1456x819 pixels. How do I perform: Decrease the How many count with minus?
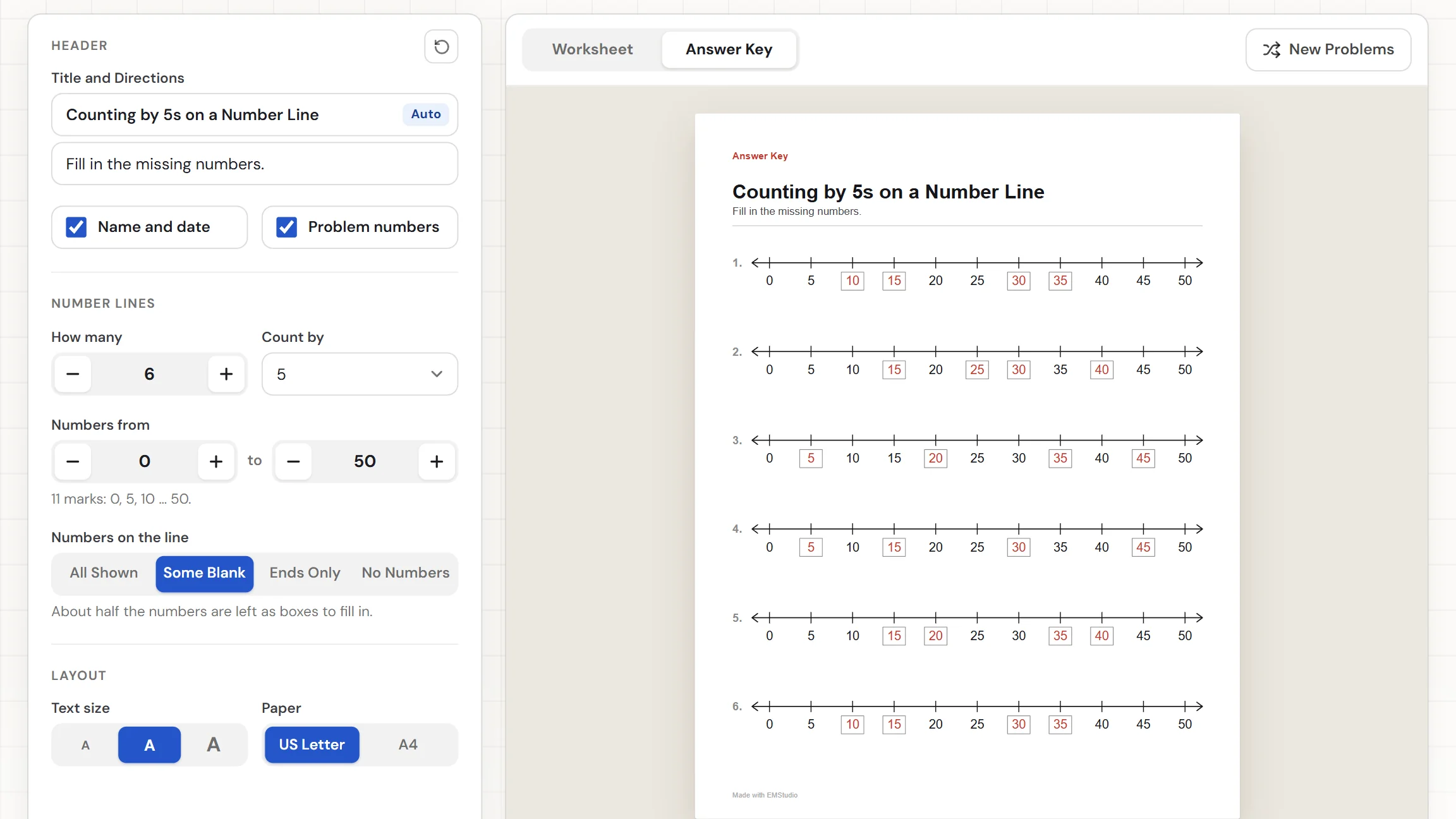pos(73,374)
